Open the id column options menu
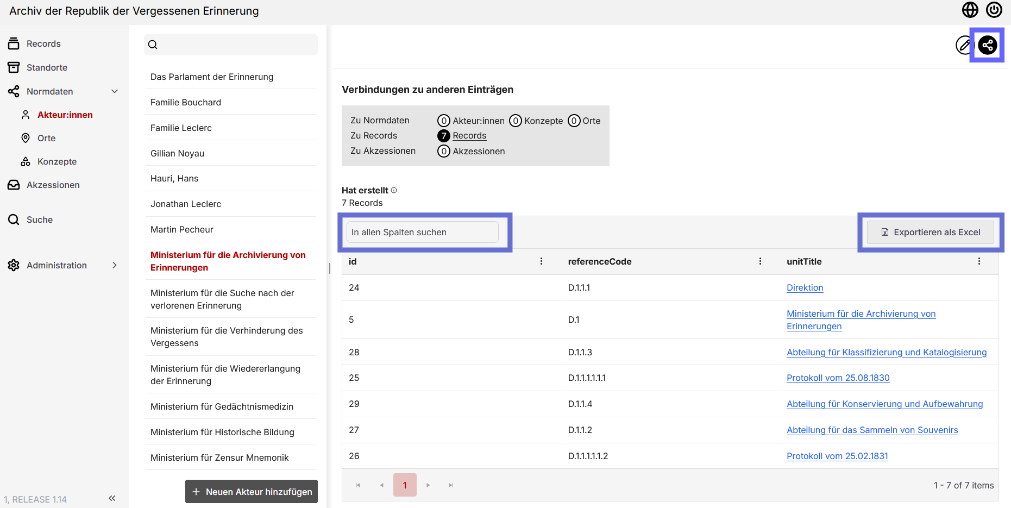Viewport: 1011px width, 508px height. (541, 261)
